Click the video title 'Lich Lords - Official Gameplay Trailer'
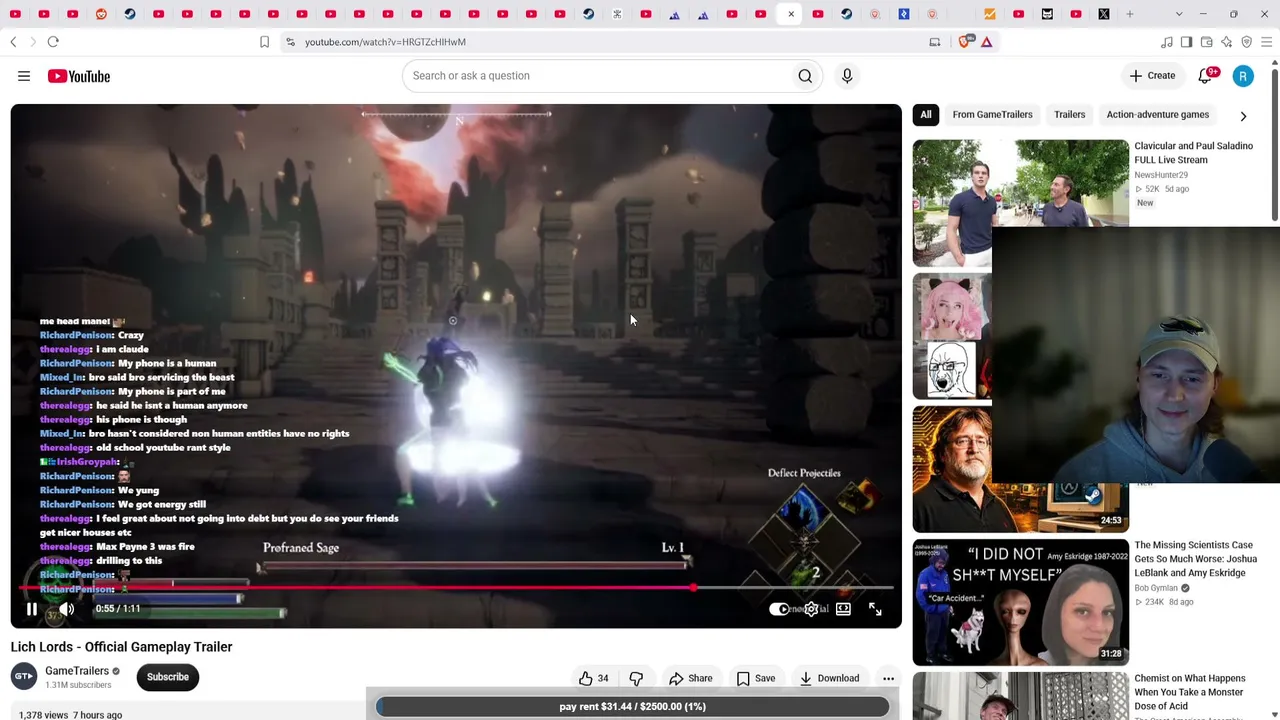 coord(122,647)
